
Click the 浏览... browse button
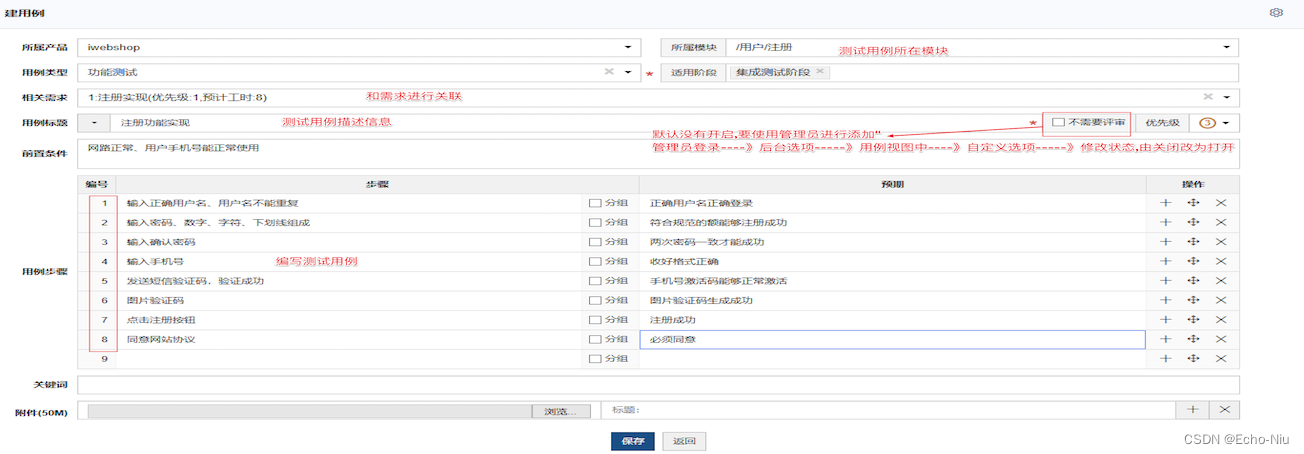(x=560, y=411)
